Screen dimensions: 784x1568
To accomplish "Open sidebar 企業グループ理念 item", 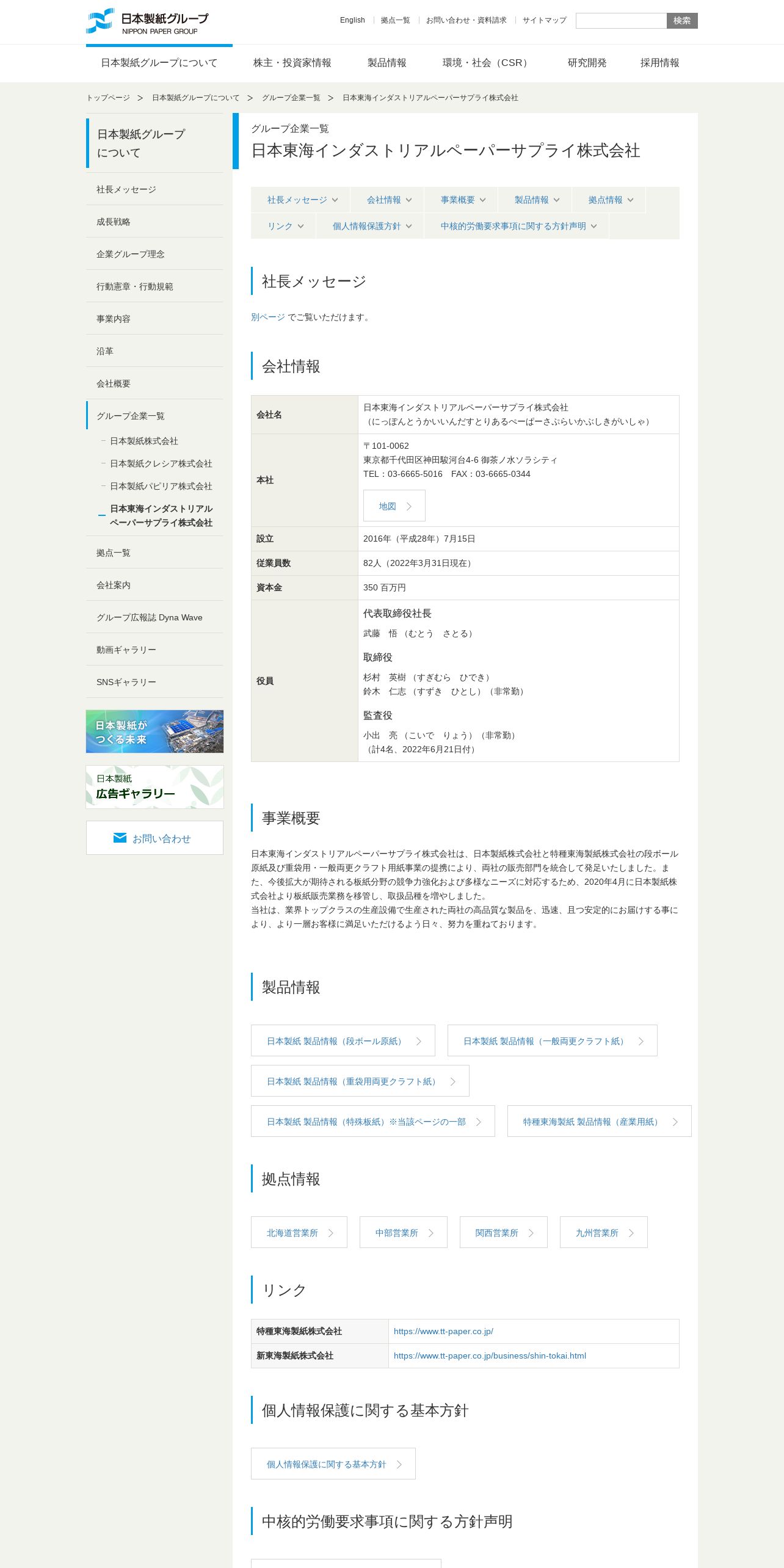I will pyautogui.click(x=154, y=254).
